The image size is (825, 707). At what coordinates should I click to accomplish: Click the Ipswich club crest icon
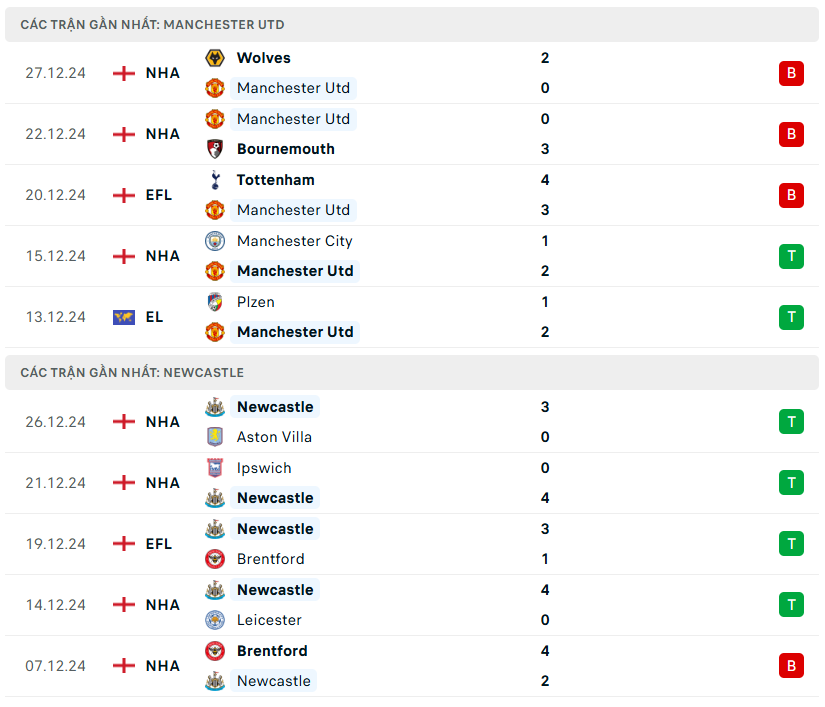tap(215, 468)
